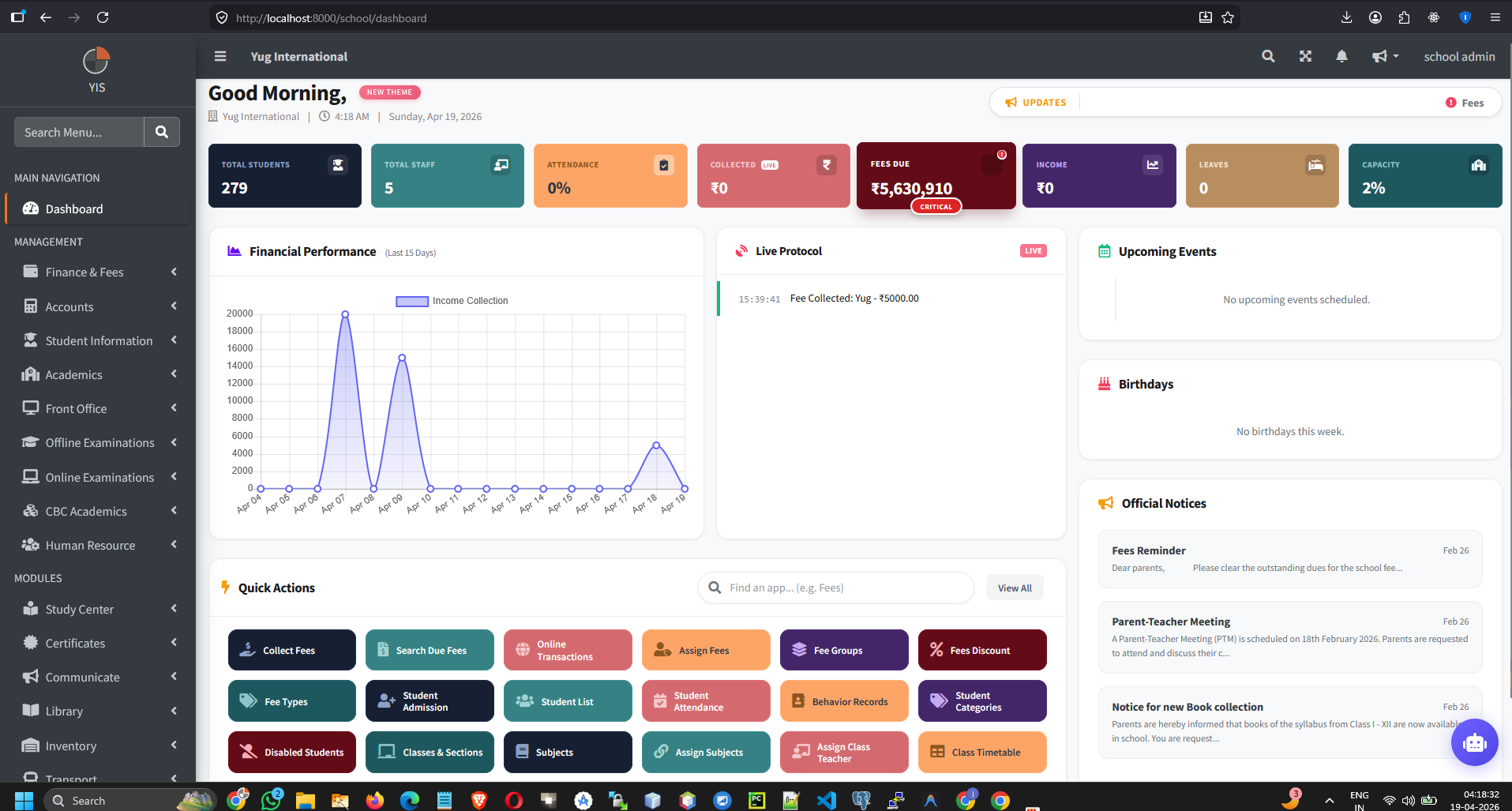Screen dimensions: 1512x811
Task: Select Accounts in the sidebar navigation
Action: tap(69, 306)
